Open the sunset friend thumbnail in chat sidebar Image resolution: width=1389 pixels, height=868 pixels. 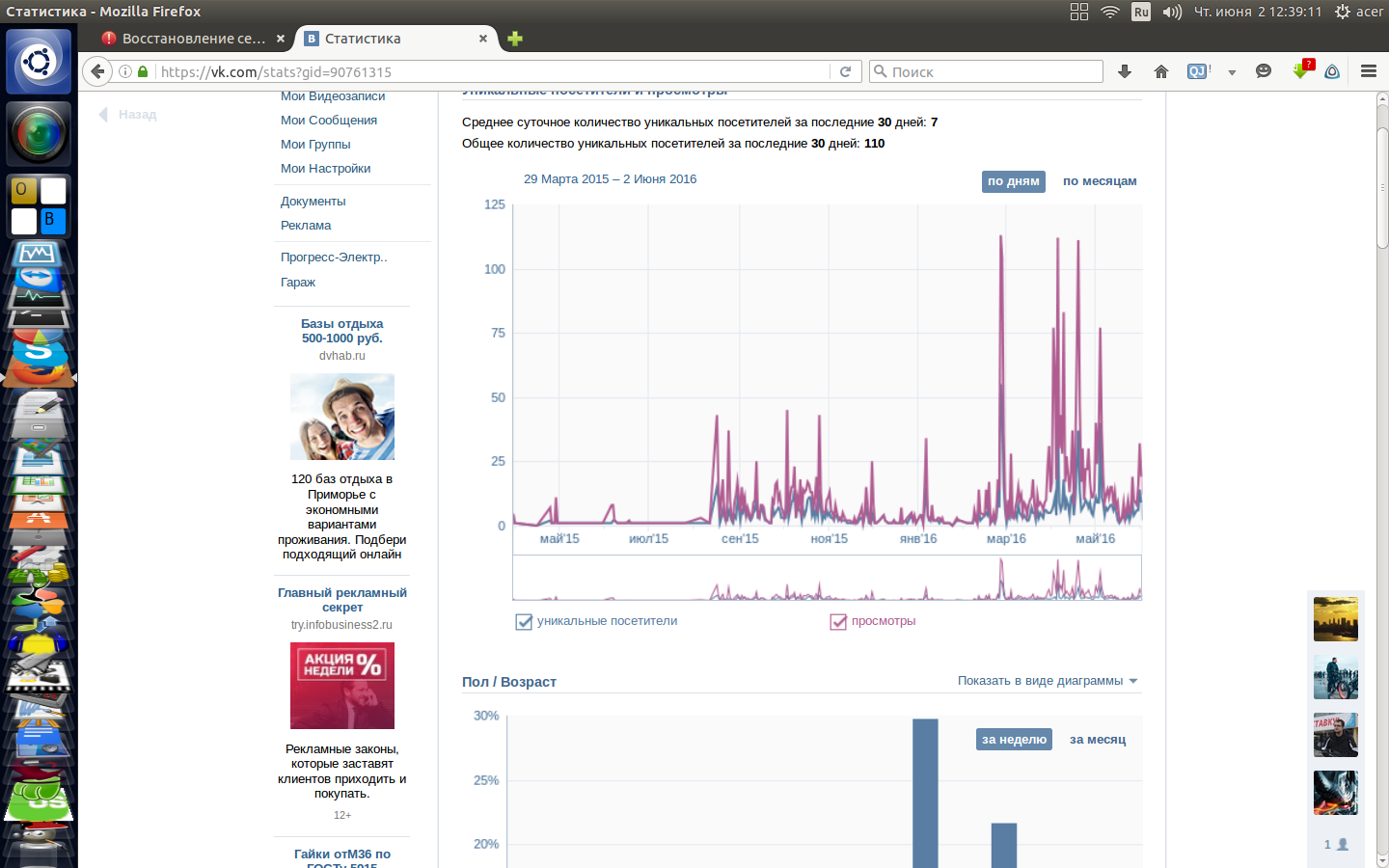pyautogui.click(x=1336, y=619)
